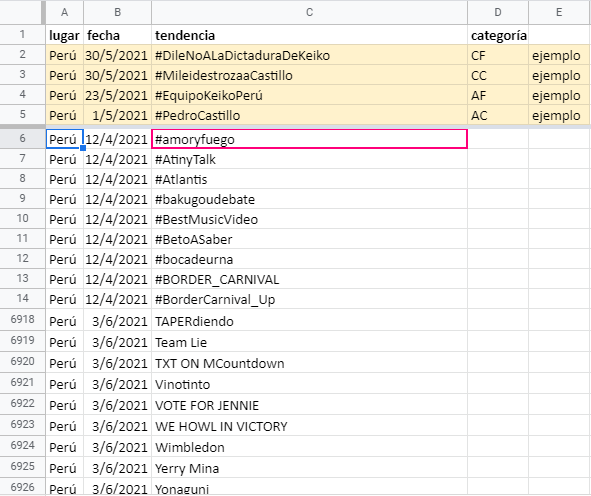Viewport: 591px width, 496px height.
Task: Select cell #EquipoKeikoPerú
Action: [309, 95]
